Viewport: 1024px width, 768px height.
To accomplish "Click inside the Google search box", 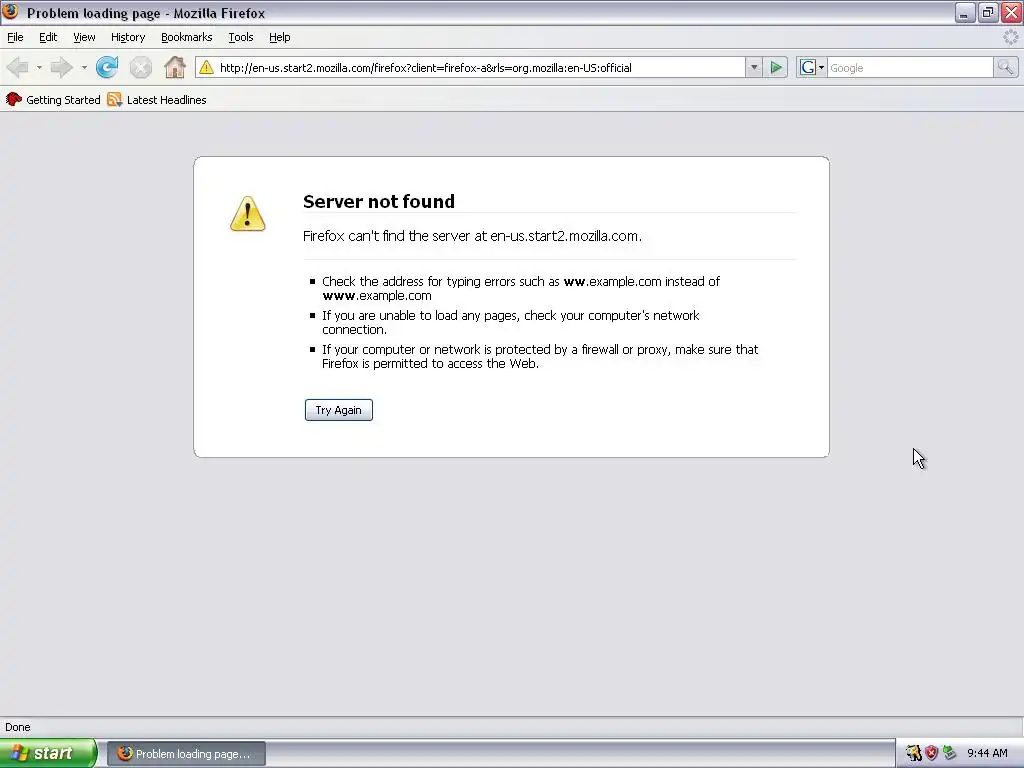I will click(910, 67).
